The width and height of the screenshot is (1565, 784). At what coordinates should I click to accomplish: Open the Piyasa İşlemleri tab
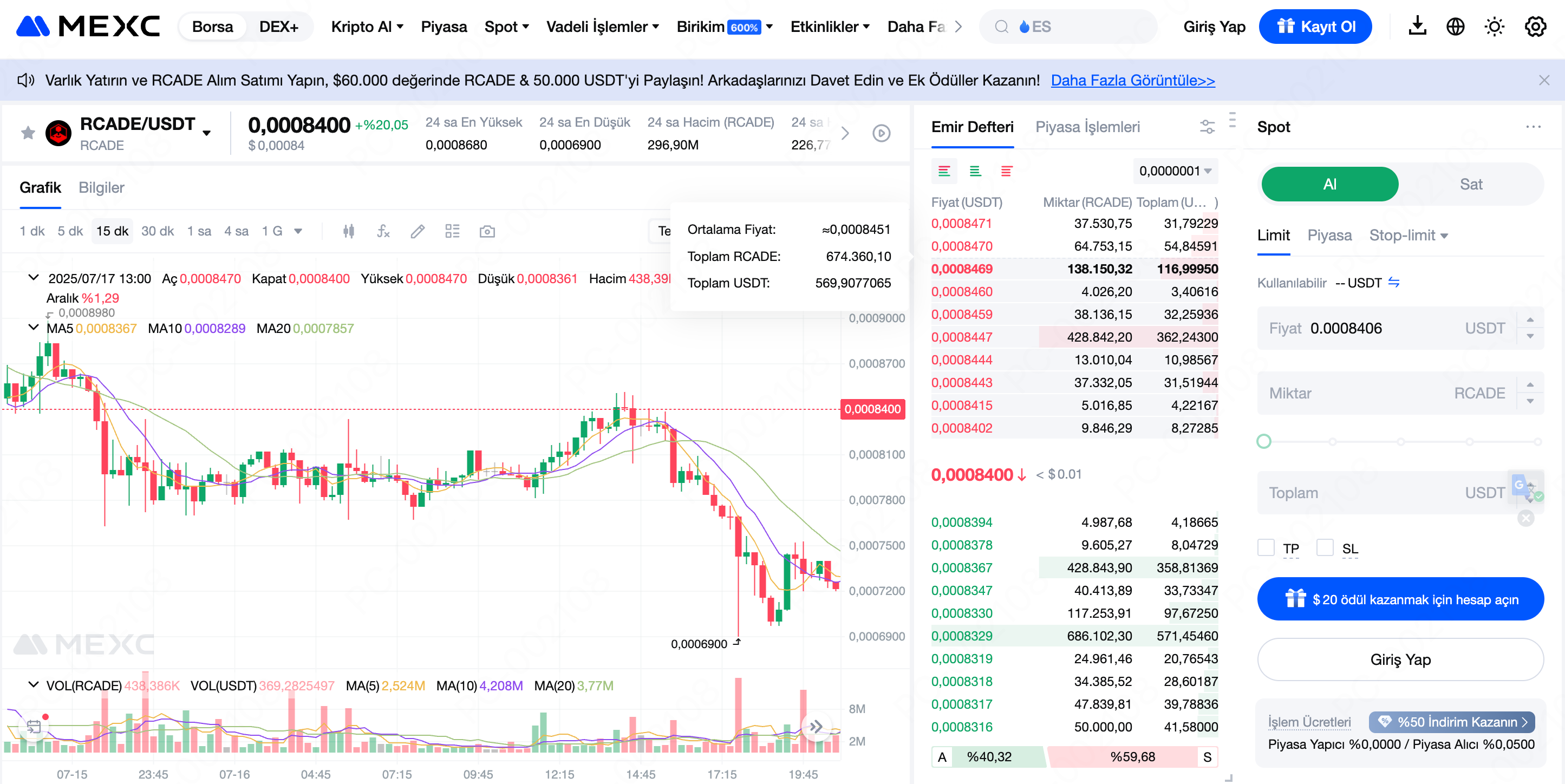pyautogui.click(x=1087, y=127)
